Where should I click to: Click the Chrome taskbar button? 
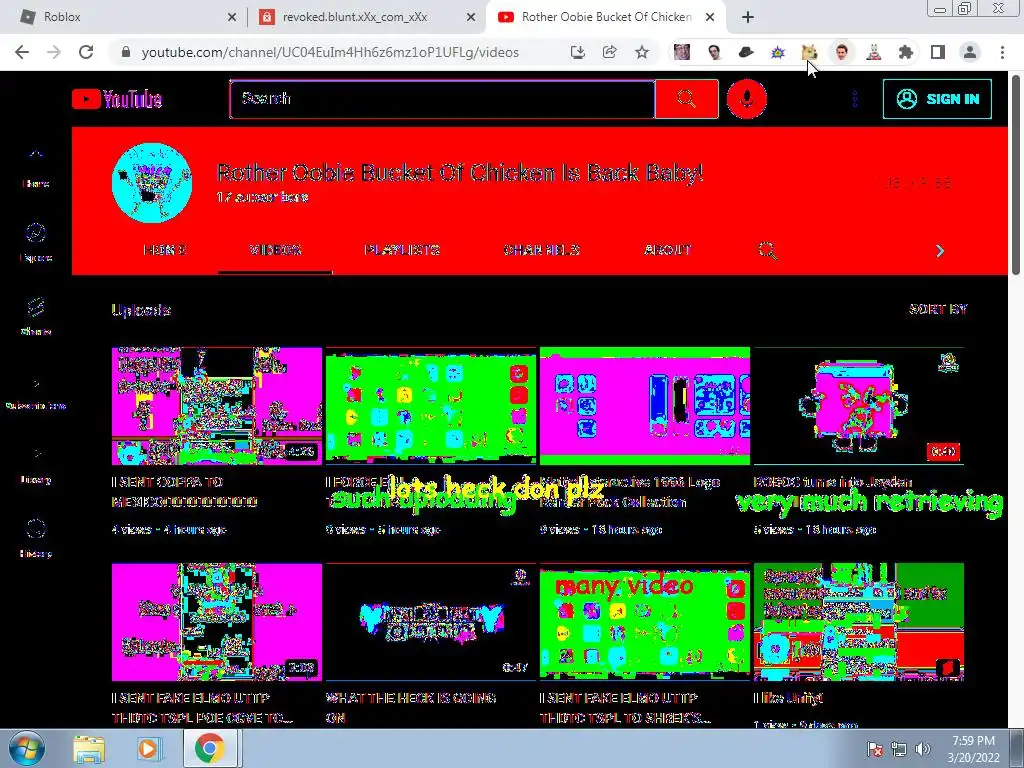[x=209, y=748]
